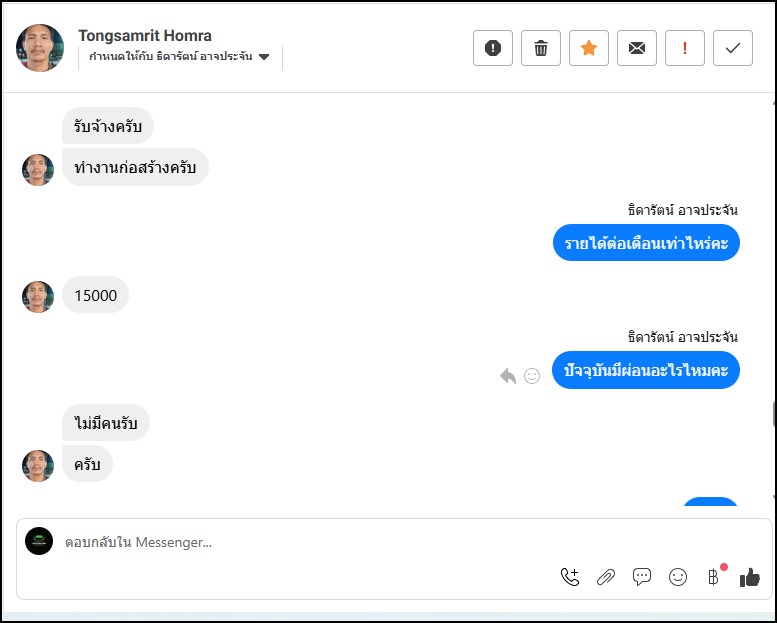Delete conversation with the trash icon

pyautogui.click(x=541, y=48)
